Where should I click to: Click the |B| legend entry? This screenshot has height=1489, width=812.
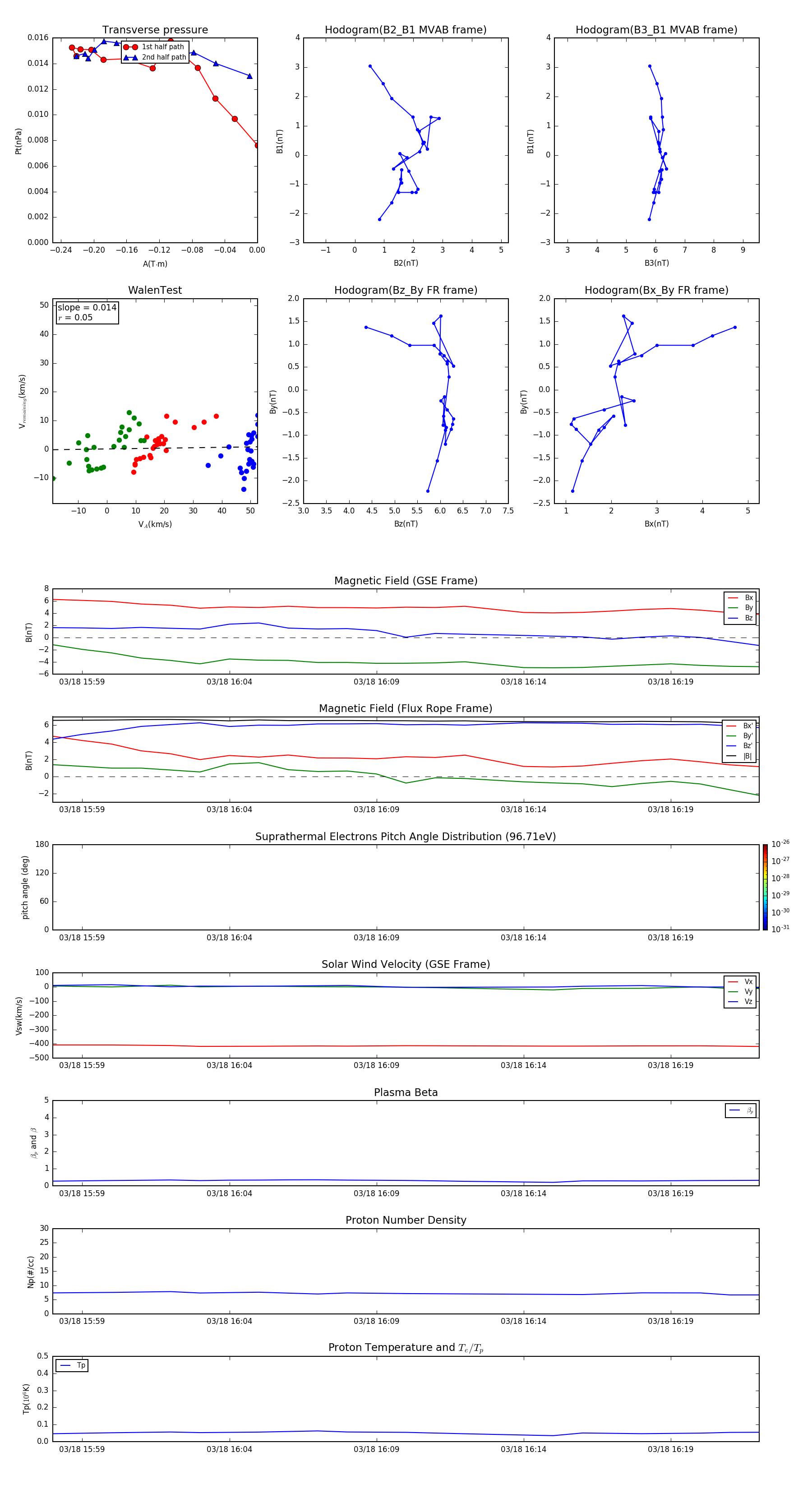pos(740,756)
